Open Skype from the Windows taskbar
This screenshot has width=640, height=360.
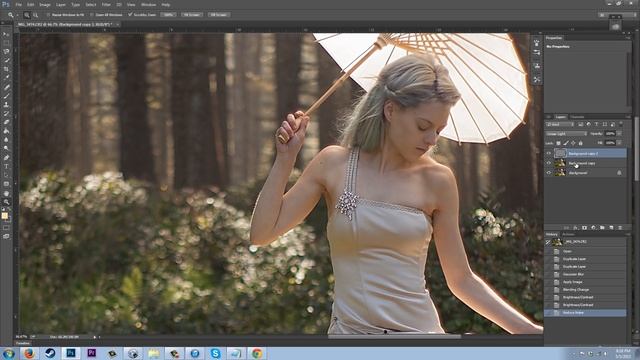216,353
